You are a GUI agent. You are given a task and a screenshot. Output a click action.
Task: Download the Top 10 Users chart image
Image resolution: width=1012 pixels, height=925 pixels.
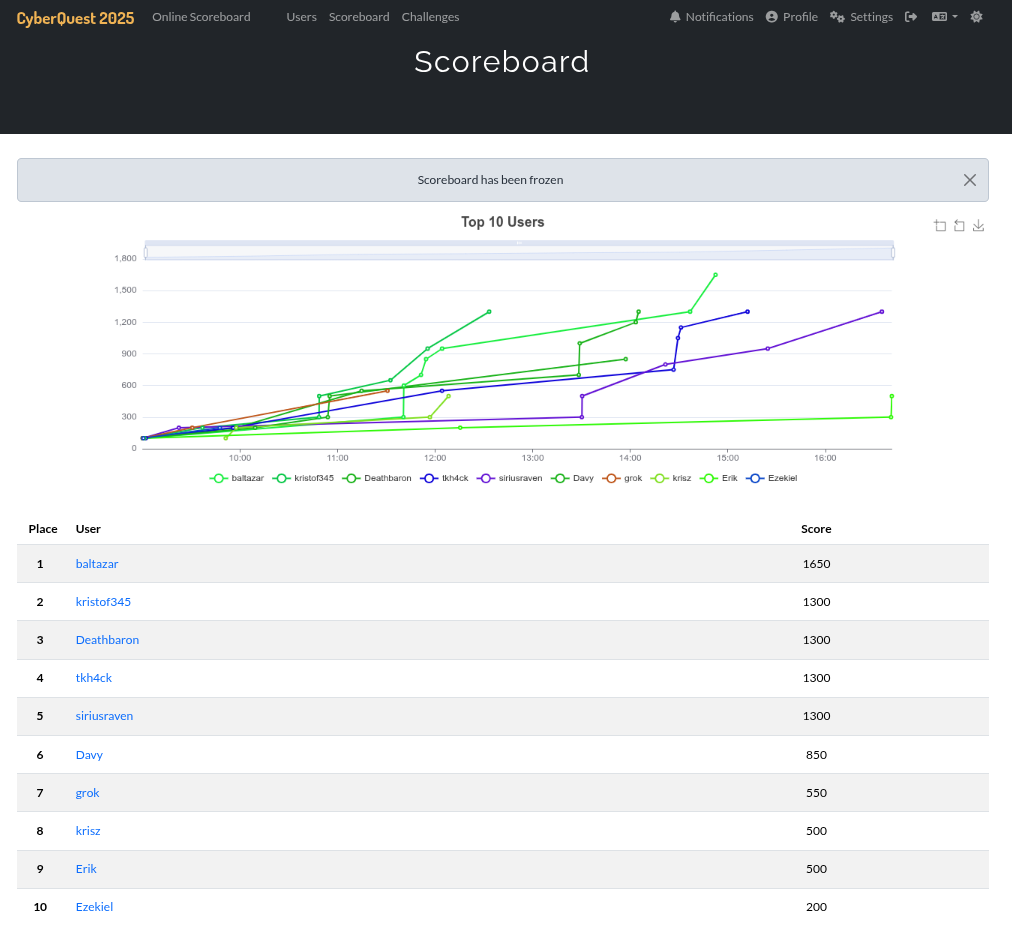[x=978, y=225]
